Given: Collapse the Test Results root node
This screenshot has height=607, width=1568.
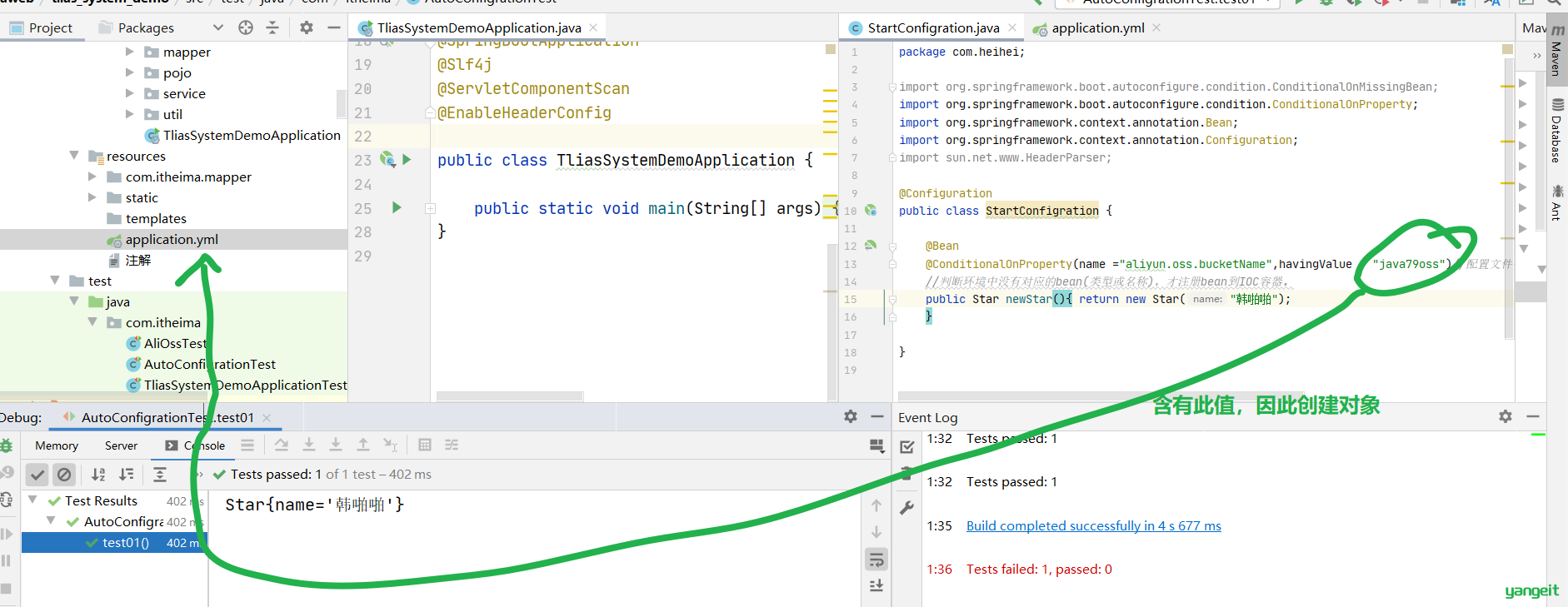Looking at the screenshot, I should pos(32,500).
